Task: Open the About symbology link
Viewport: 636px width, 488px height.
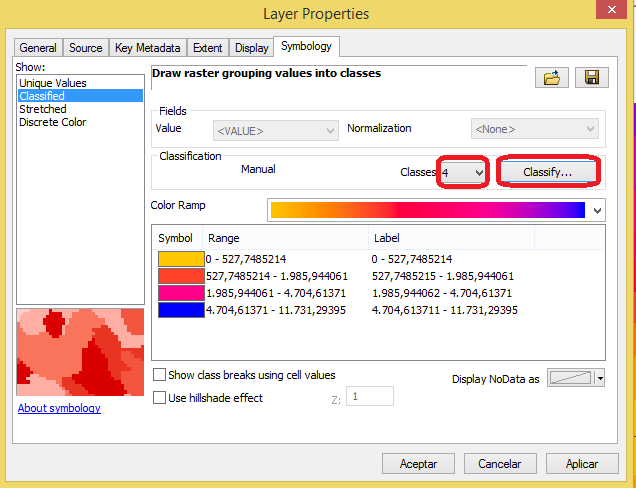Action: 59,408
